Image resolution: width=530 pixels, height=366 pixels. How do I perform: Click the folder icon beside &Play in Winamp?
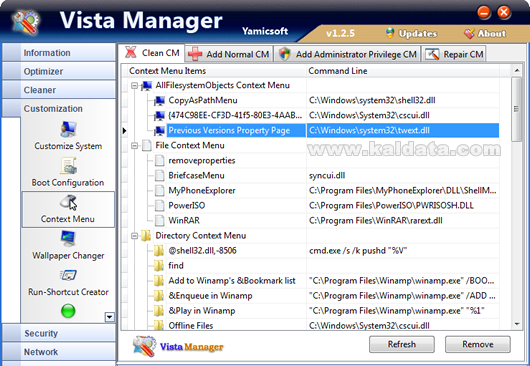point(159,311)
